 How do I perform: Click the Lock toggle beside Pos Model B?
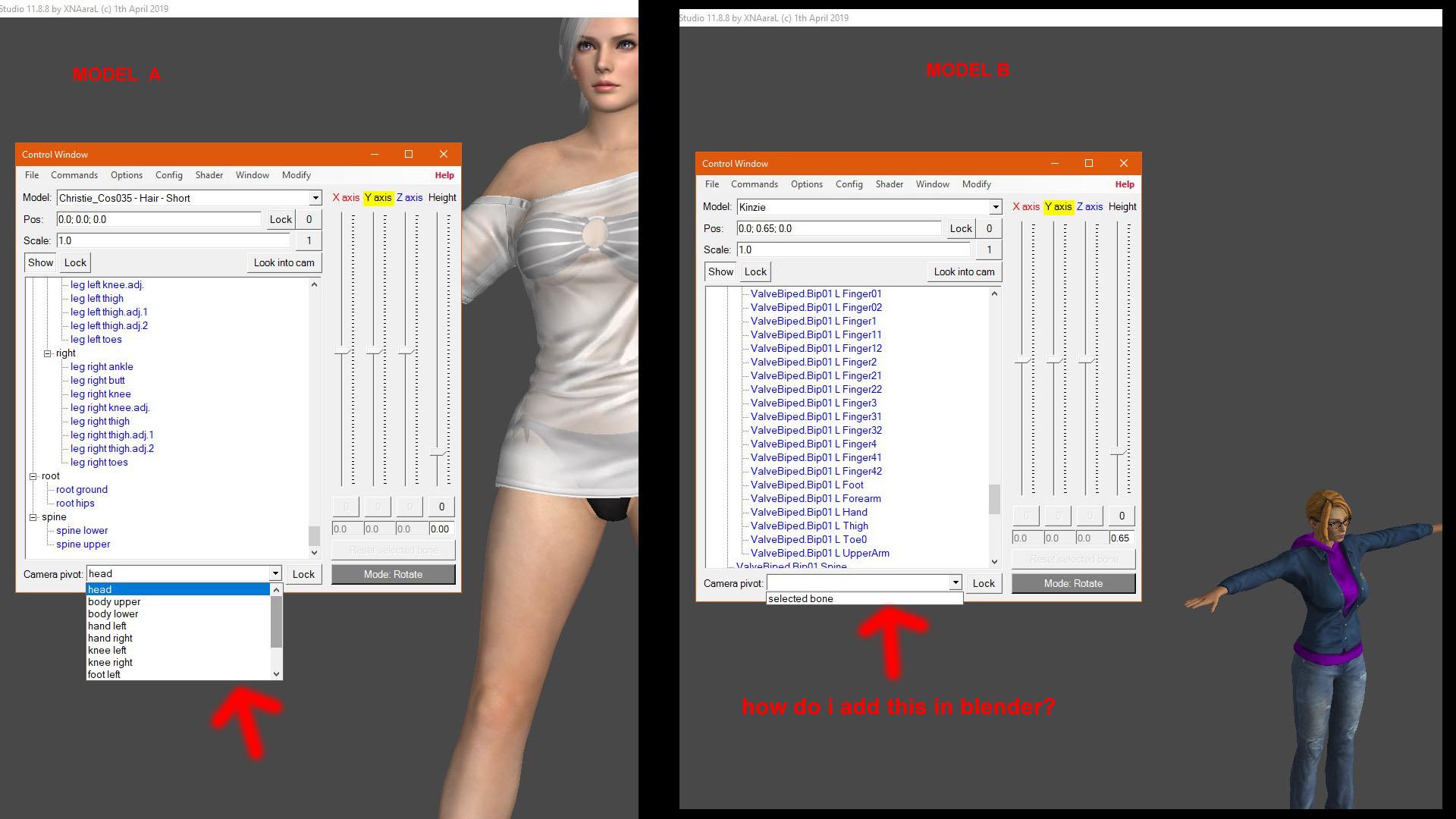tap(960, 228)
